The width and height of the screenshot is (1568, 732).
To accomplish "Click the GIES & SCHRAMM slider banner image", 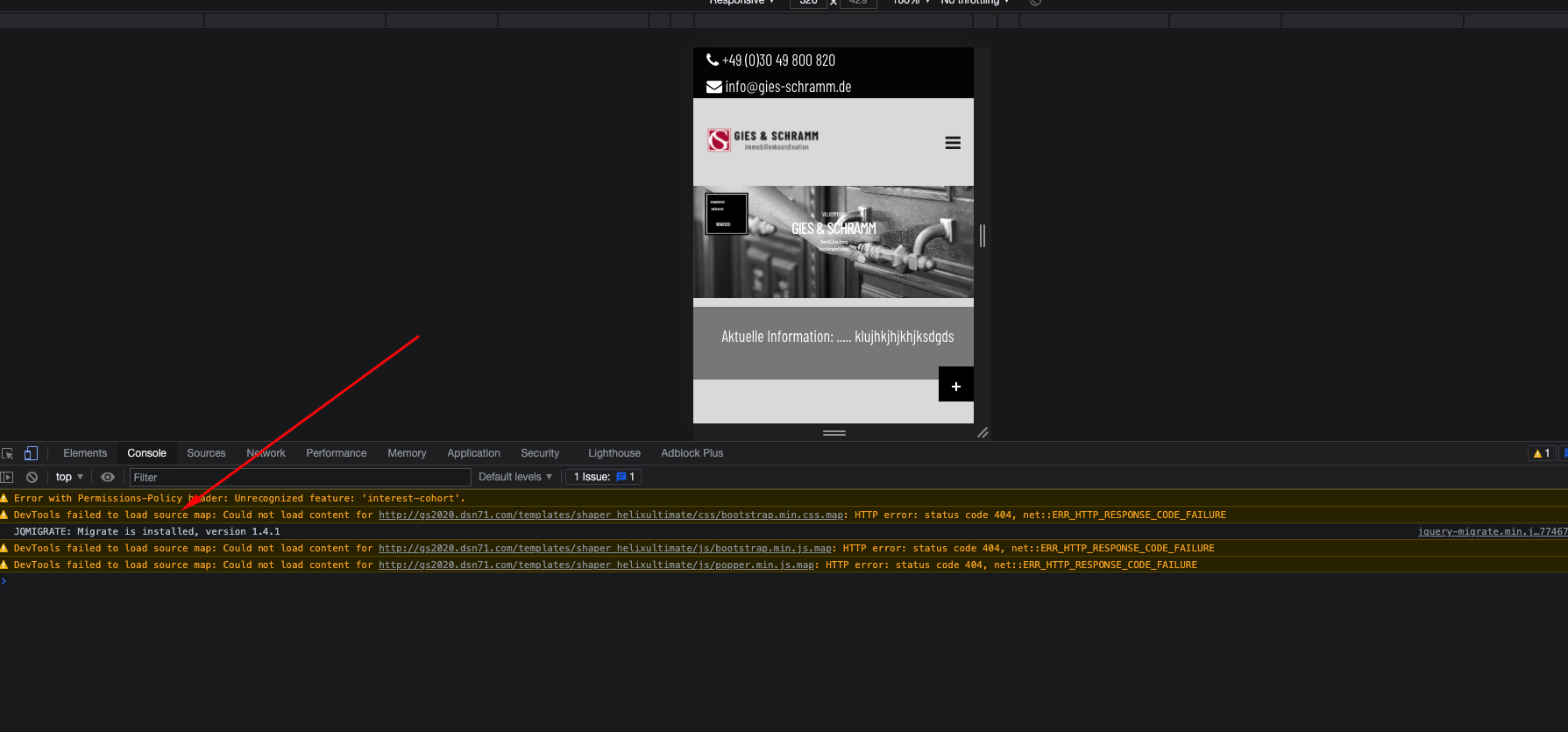I will (834, 242).
